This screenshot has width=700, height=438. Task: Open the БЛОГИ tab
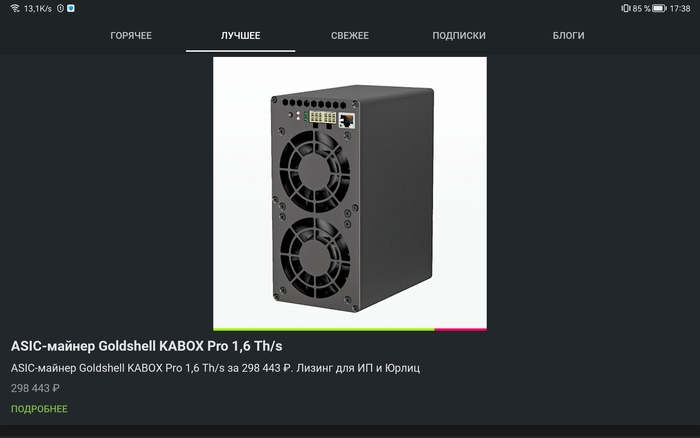pyautogui.click(x=568, y=36)
